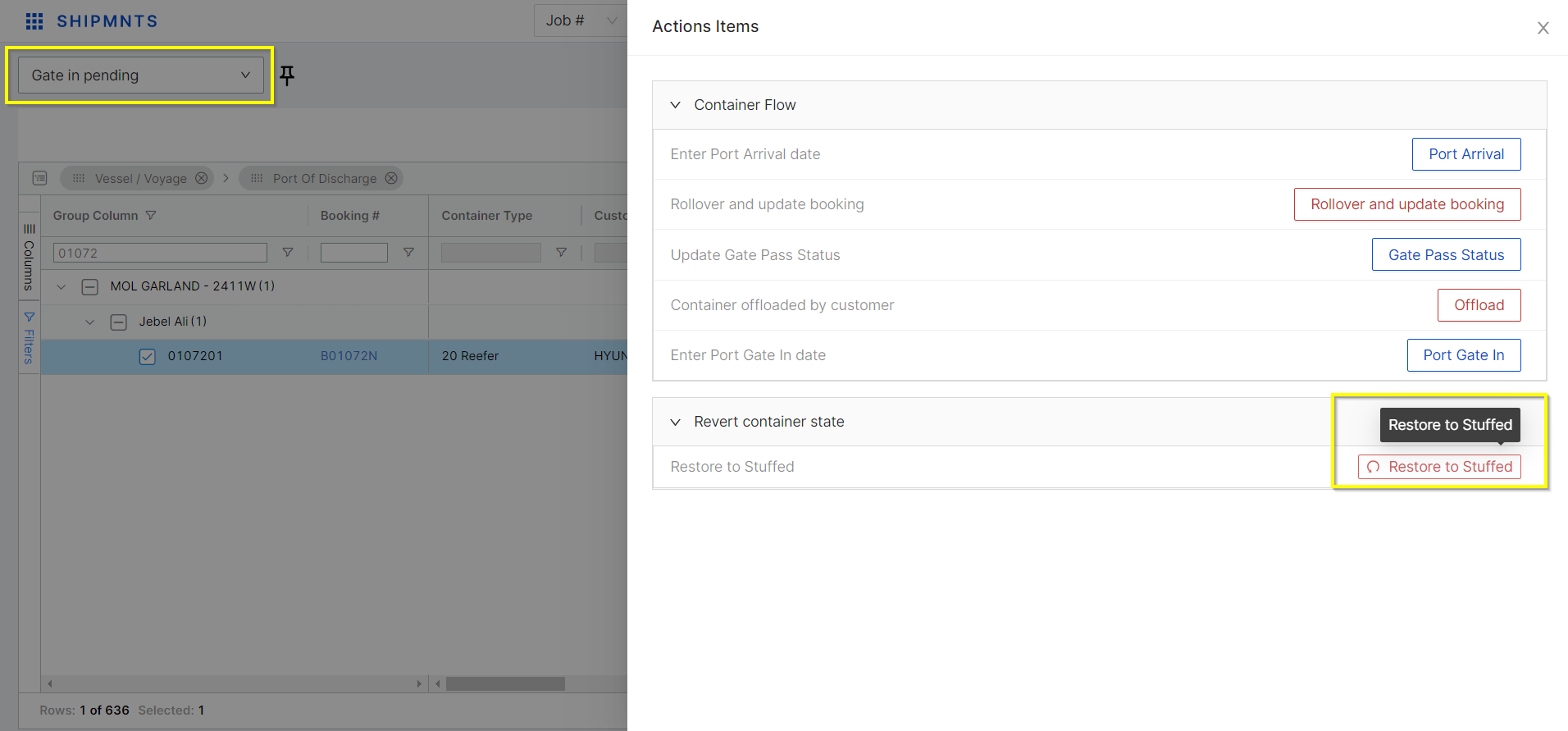
Task: Click the horizontal scrollbar thumb in grid
Action: click(x=505, y=683)
